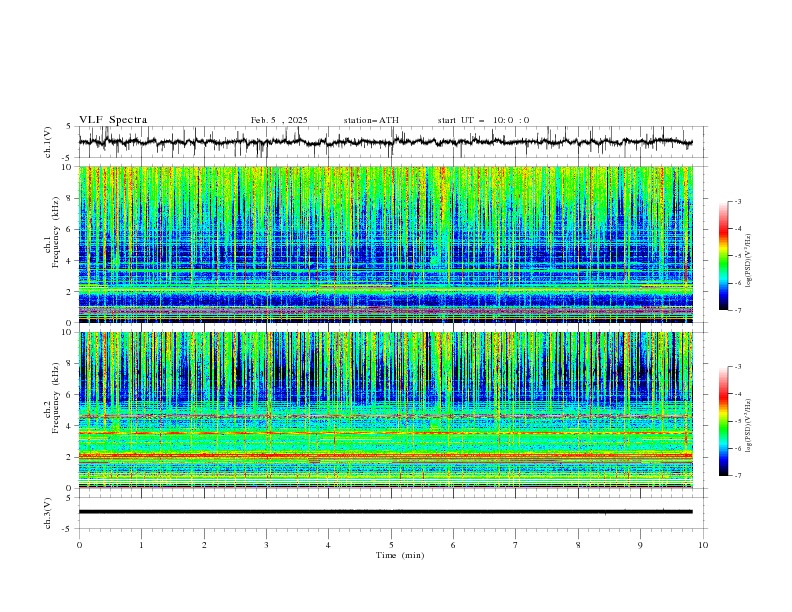792x612 pixels.
Task: Click the "VLF Spectra" title text
Action: (113, 120)
